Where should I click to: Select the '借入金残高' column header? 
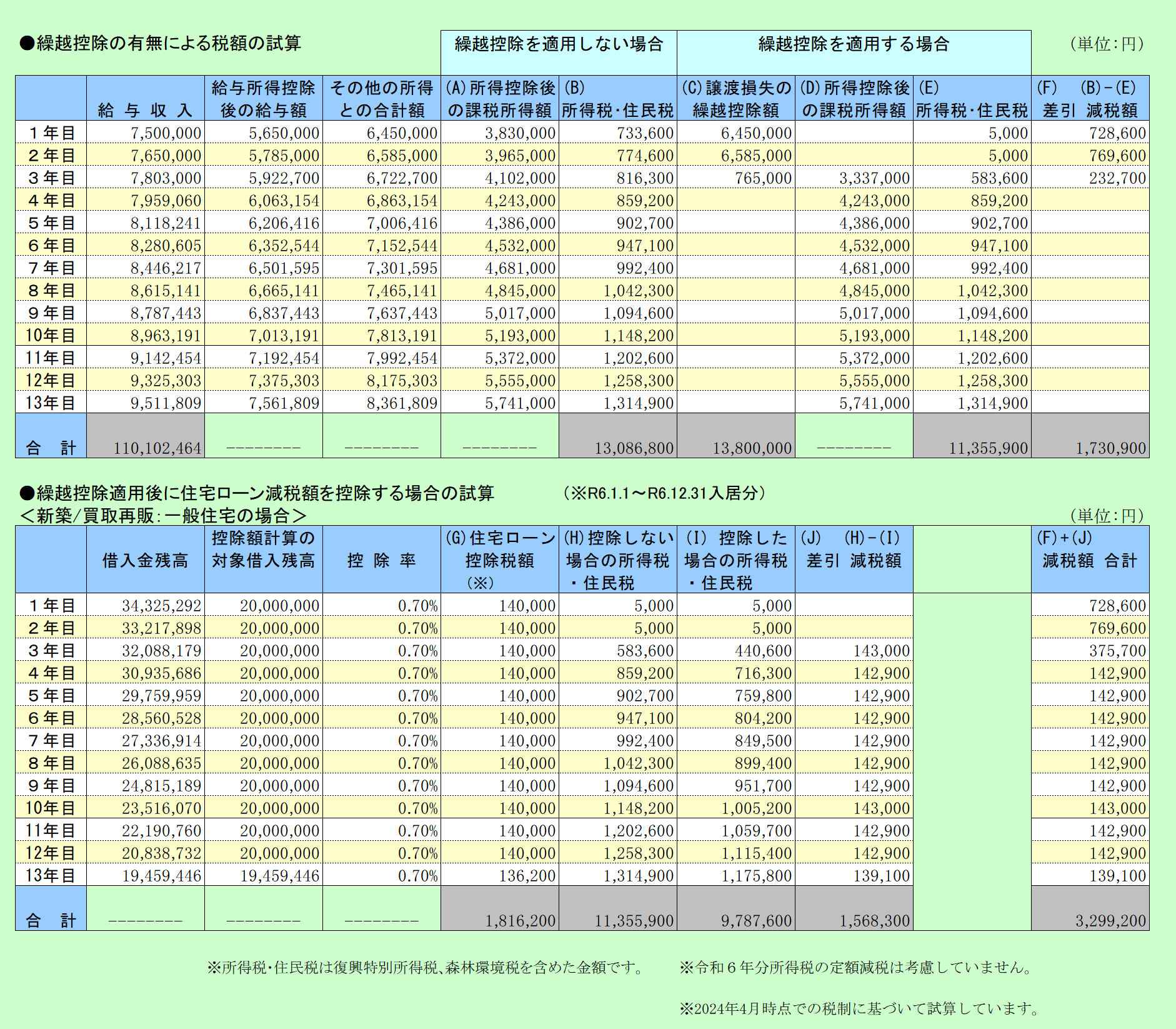click(145, 560)
